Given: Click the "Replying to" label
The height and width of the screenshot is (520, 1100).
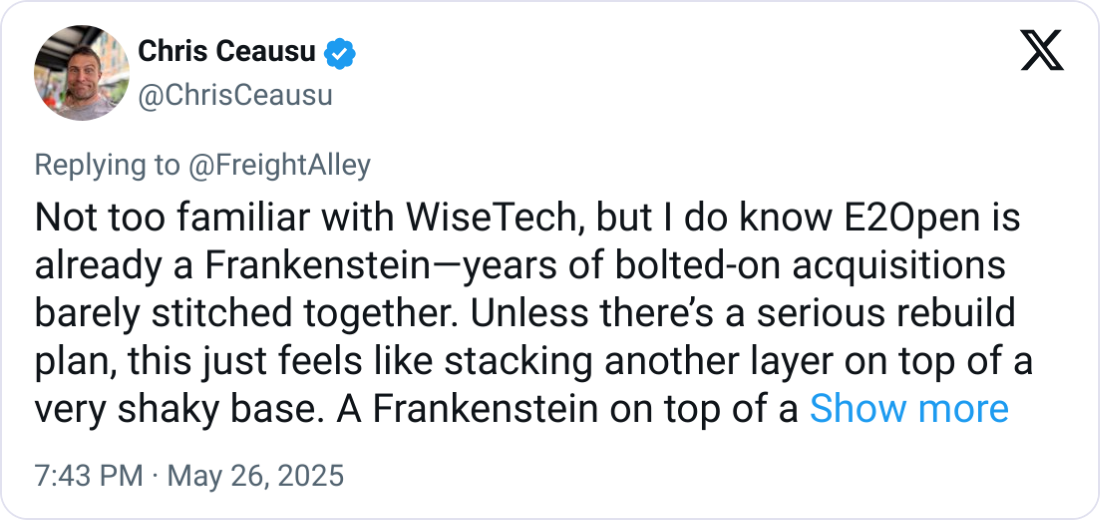Looking at the screenshot, I should (x=106, y=165).
